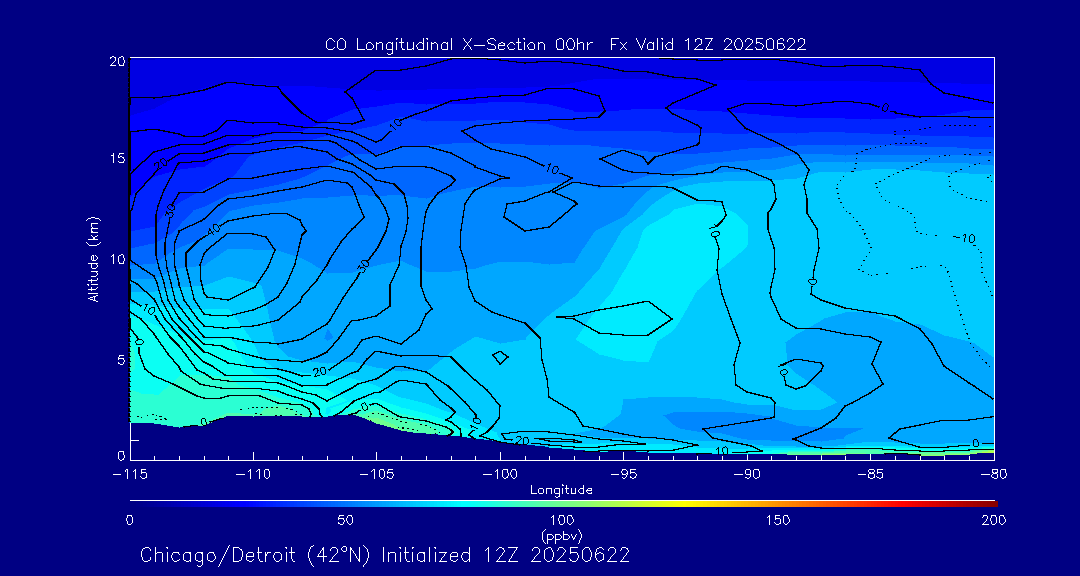Image resolution: width=1080 pixels, height=576 pixels.
Task: Click the longitude tick label '-95'
Action: point(623,475)
